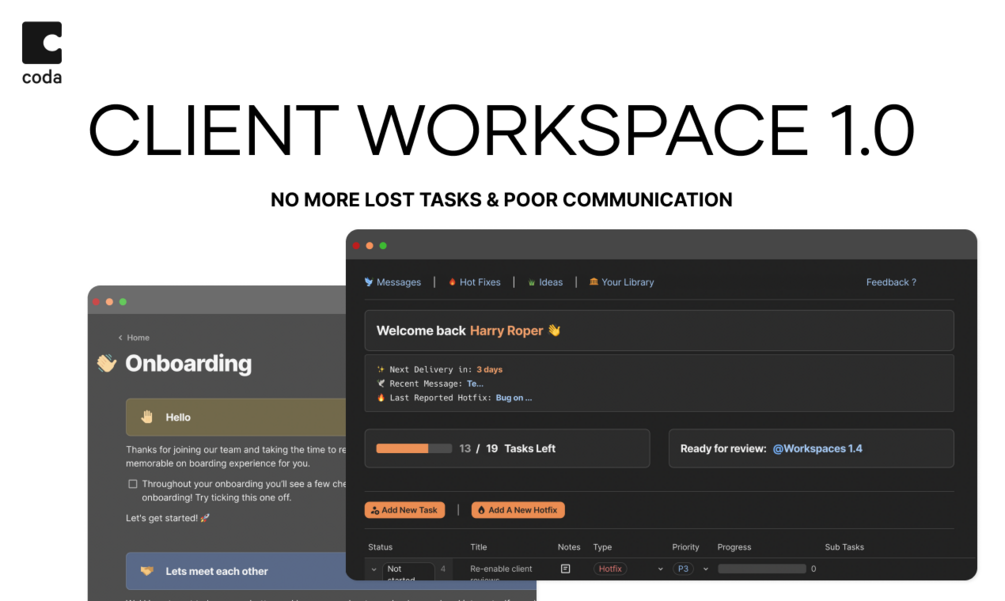Click the raised hand icon in Hello callout

tap(147, 417)
